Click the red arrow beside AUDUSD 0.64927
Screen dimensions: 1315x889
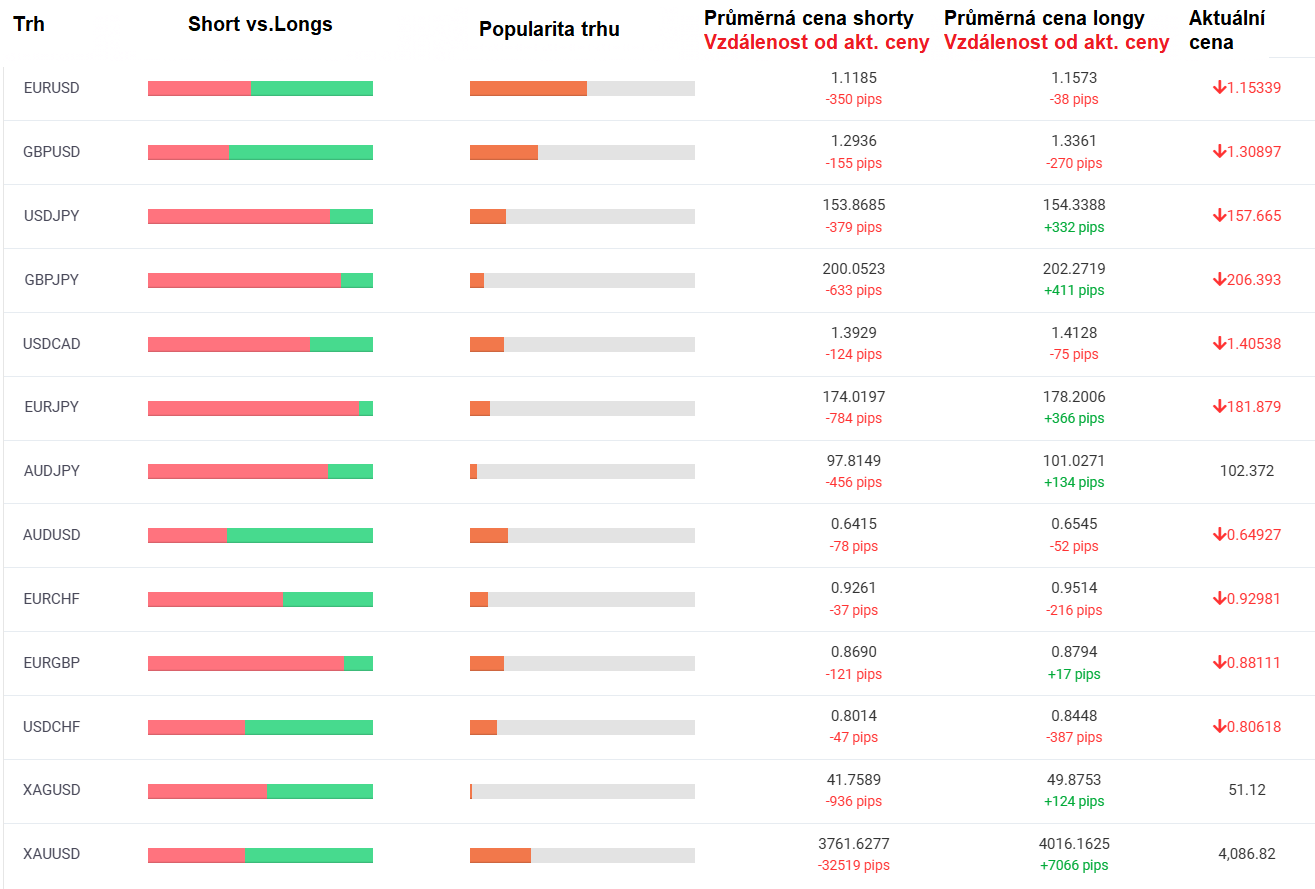1219,535
